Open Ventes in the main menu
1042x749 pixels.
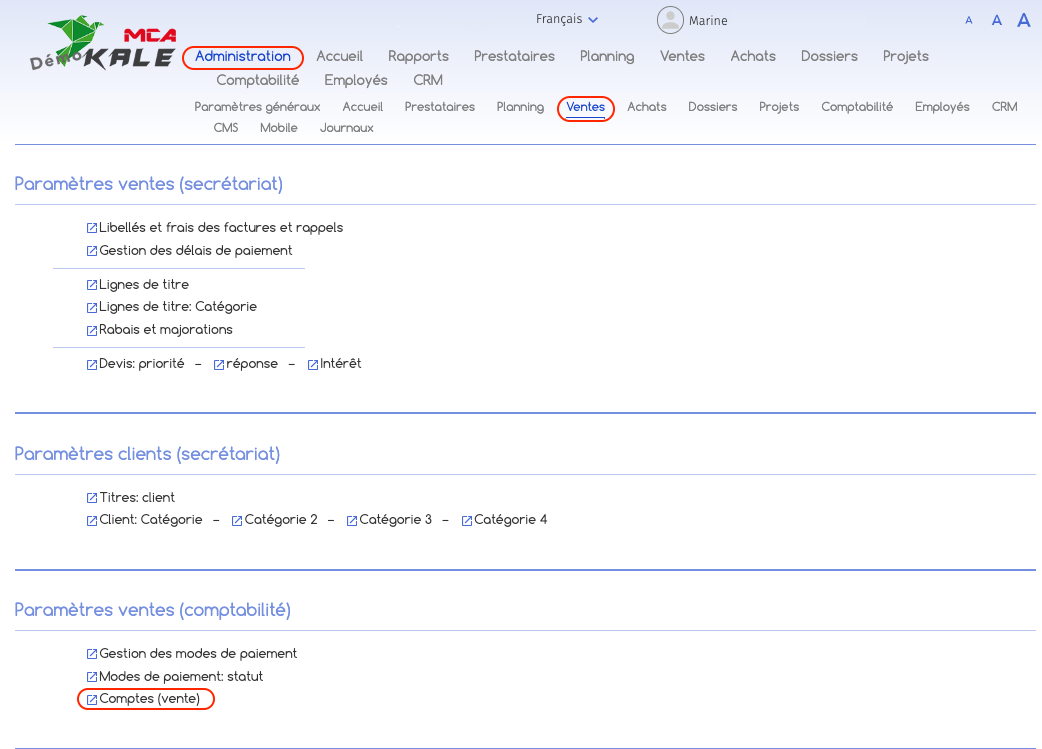(x=682, y=56)
